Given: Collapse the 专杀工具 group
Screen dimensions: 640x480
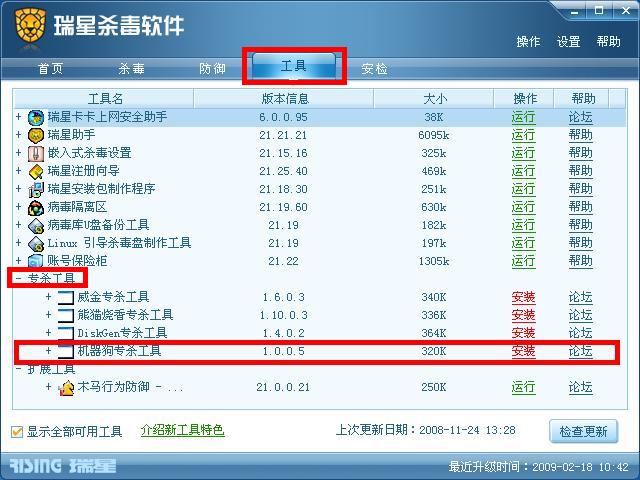Looking at the screenshot, I should tap(18, 278).
